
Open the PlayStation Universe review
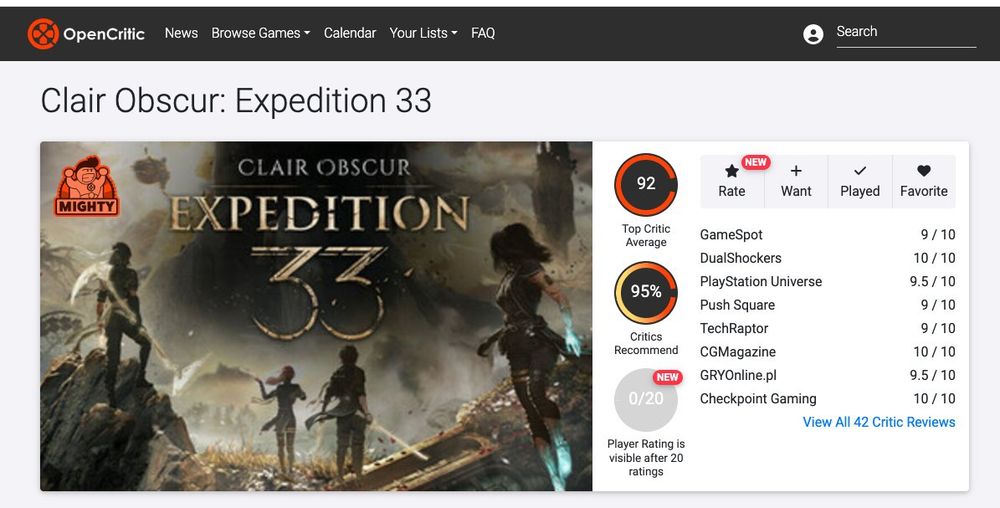coord(761,282)
